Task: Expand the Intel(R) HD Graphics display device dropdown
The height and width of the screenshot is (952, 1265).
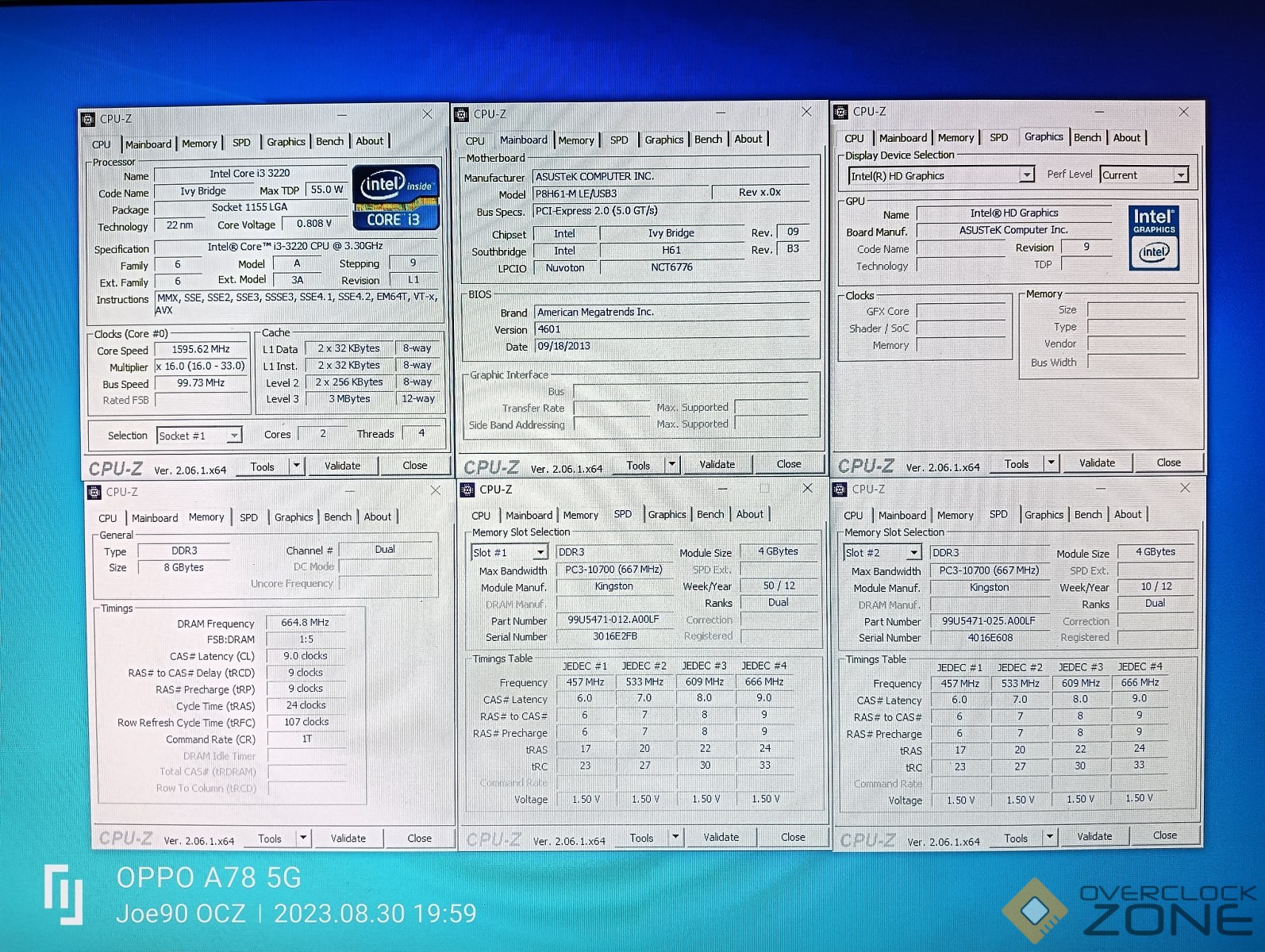Action: tap(1027, 175)
